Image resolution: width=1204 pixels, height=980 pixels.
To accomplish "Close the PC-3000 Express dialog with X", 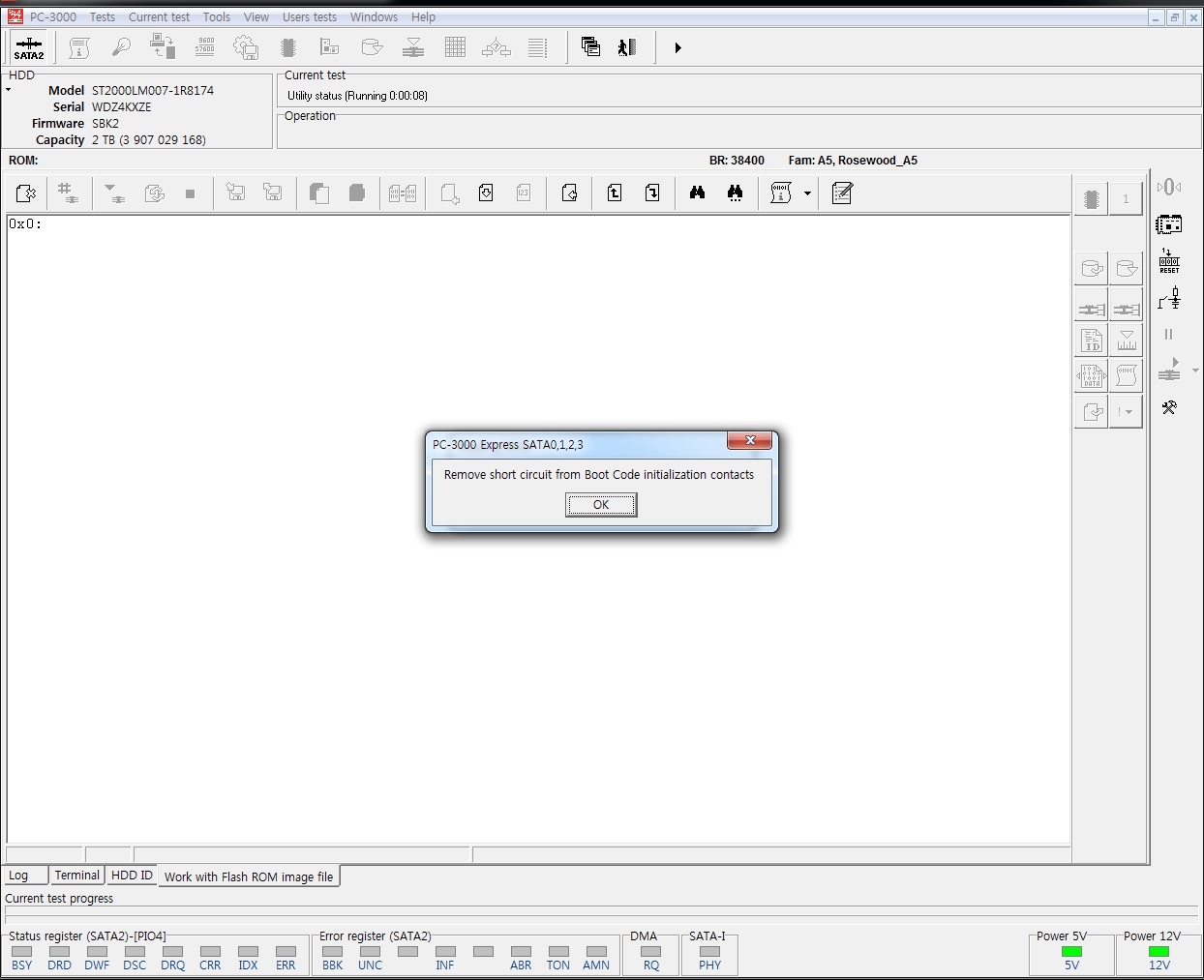I will pyautogui.click(x=750, y=440).
